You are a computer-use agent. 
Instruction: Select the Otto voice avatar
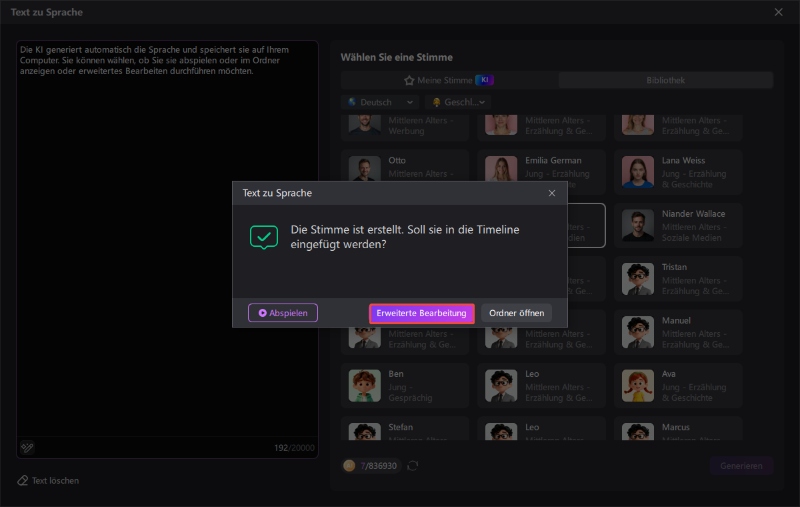tap(365, 171)
